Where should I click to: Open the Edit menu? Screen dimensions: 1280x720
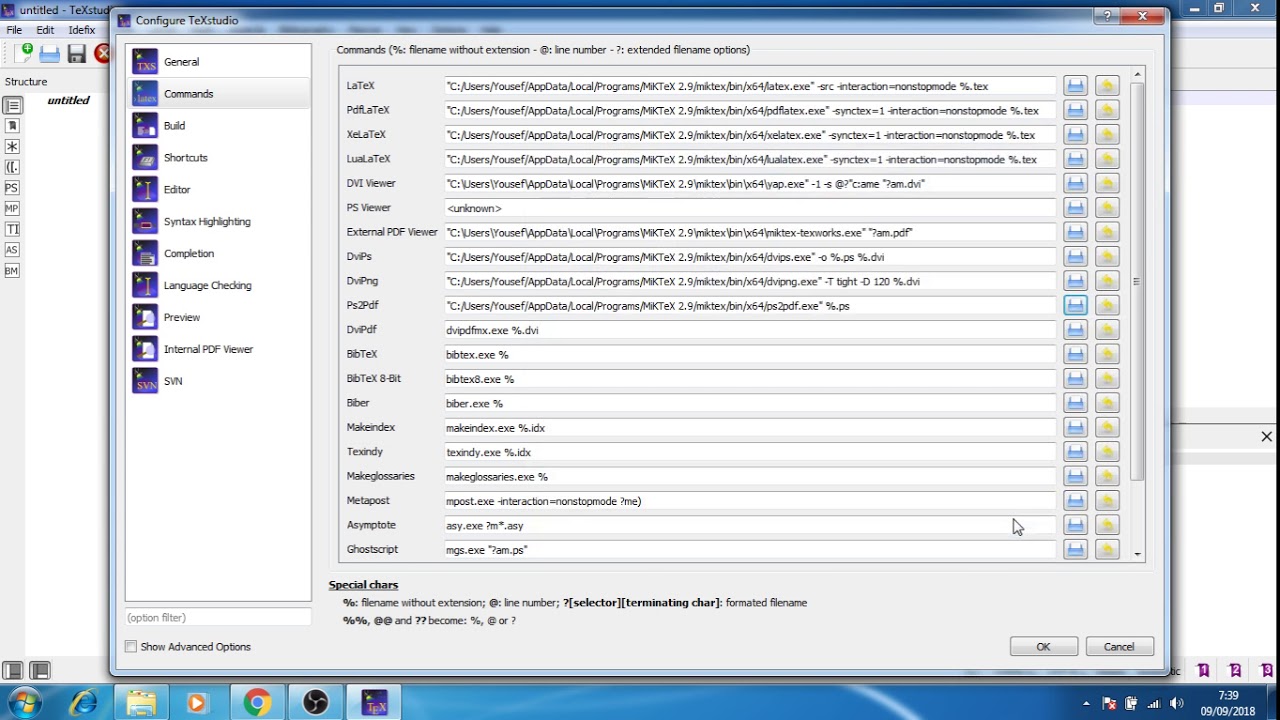coord(45,30)
